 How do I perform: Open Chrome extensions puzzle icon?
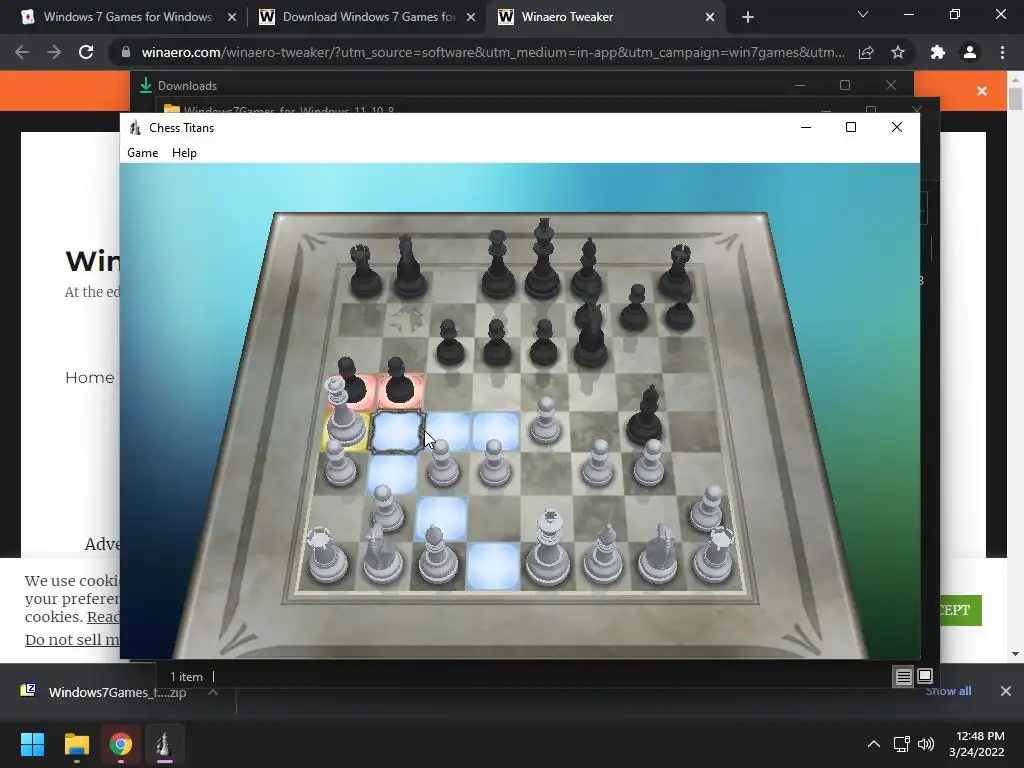click(x=938, y=52)
